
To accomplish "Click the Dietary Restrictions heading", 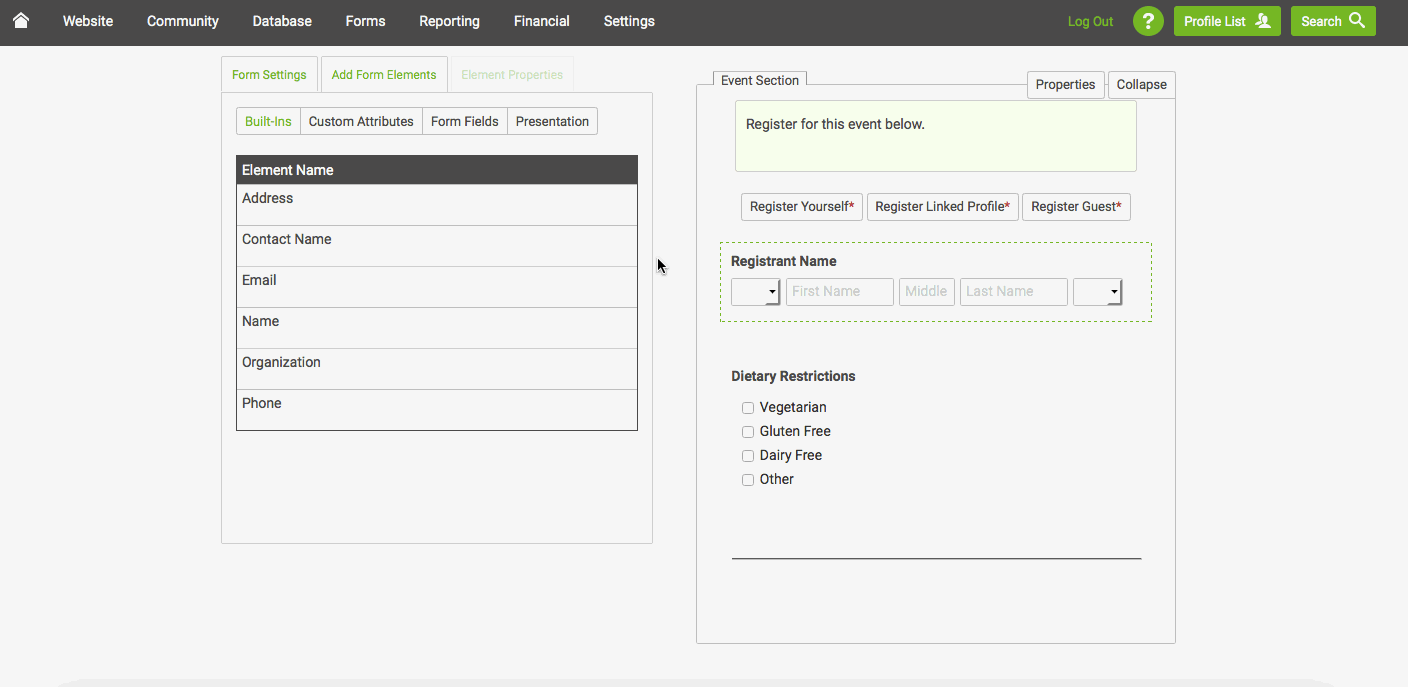I will [793, 377].
